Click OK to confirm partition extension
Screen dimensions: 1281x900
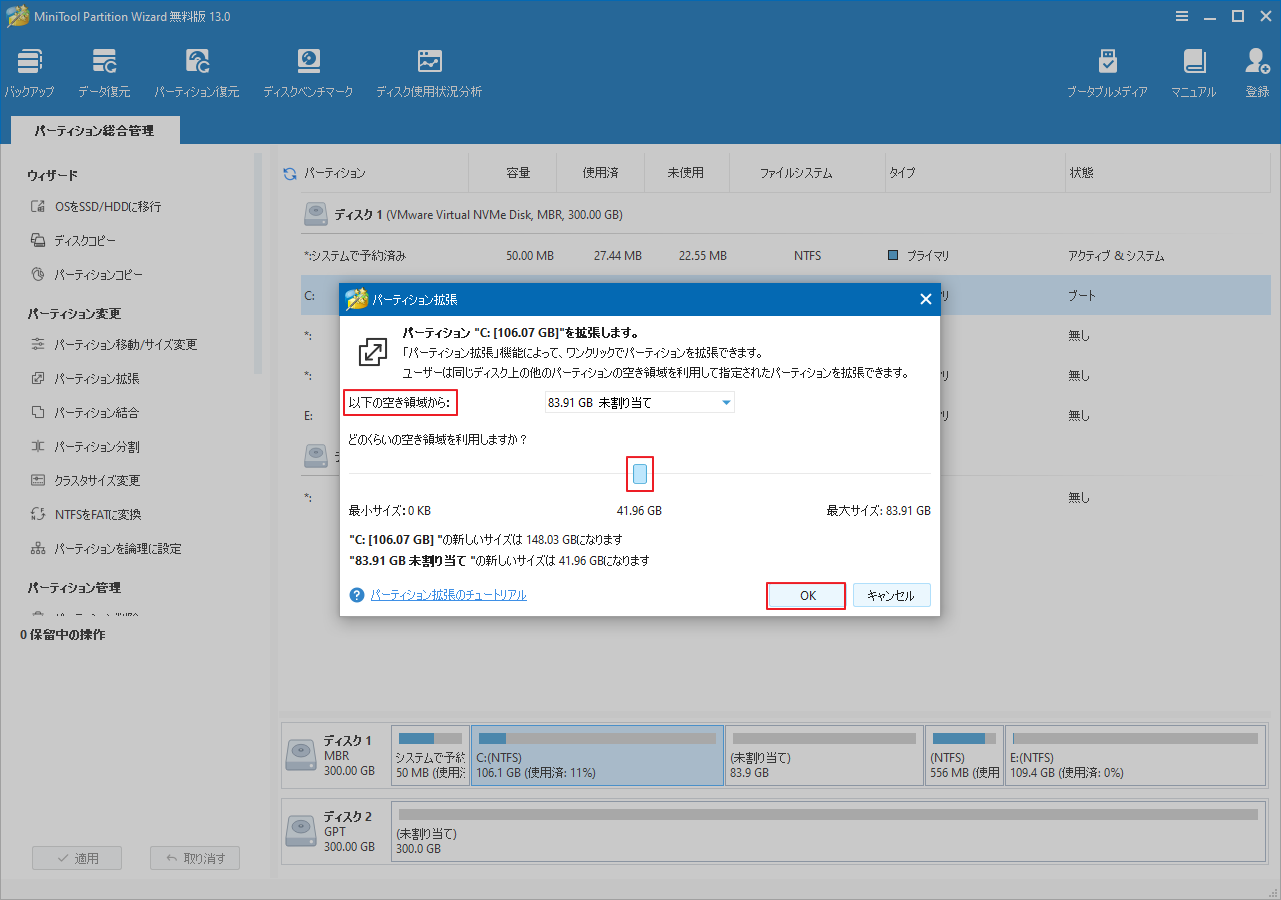[805, 595]
